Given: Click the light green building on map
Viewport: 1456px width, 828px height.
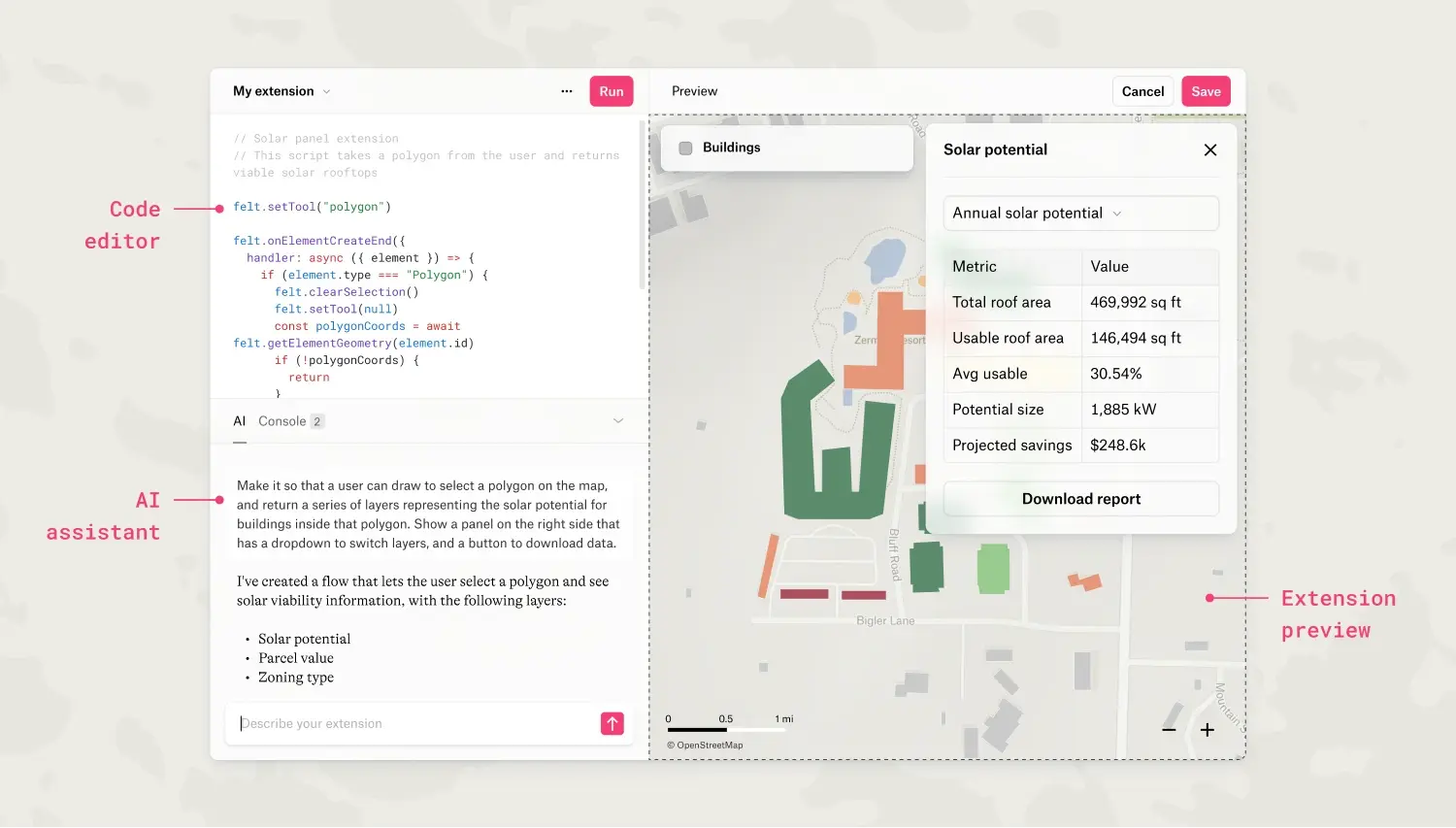Looking at the screenshot, I should coord(992,569).
